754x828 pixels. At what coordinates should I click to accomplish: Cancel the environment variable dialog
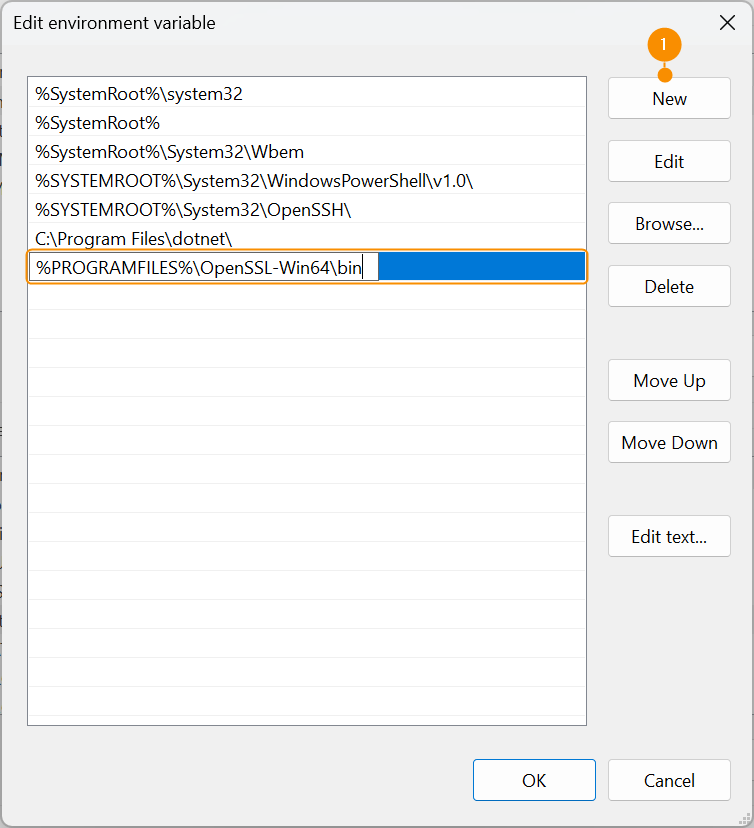tap(669, 780)
